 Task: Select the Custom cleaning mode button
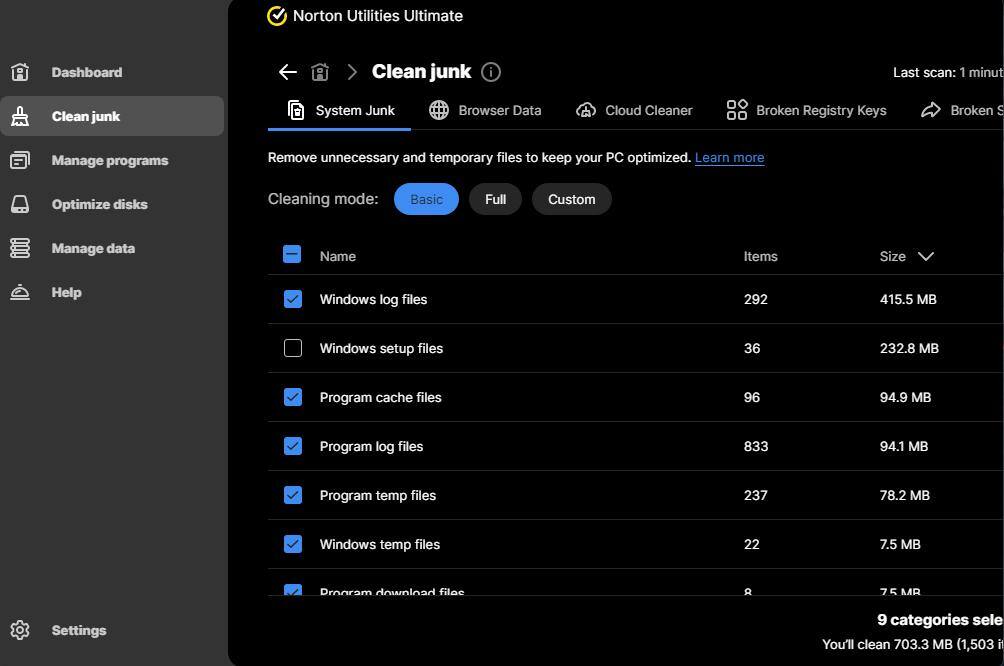571,199
